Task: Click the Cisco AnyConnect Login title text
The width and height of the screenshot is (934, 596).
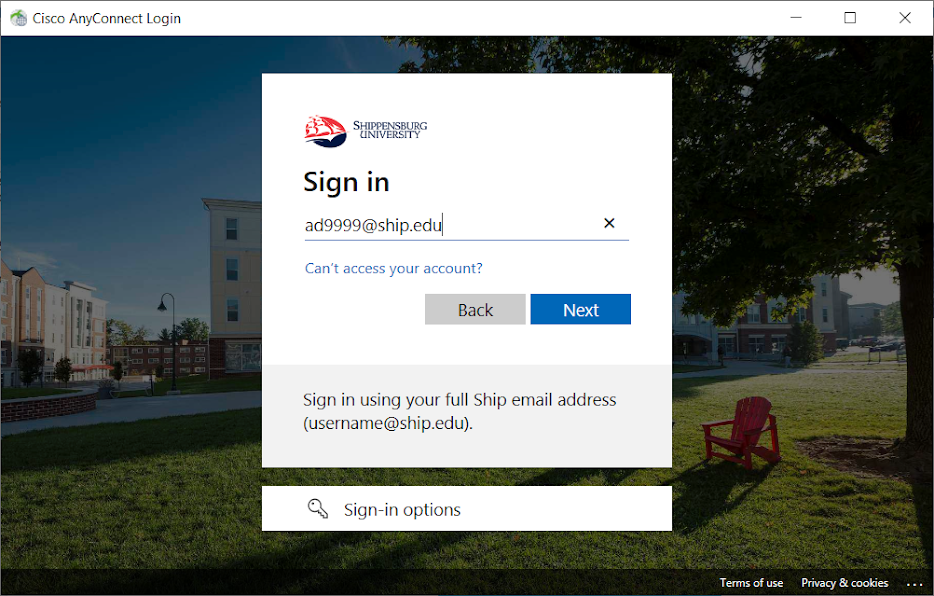Action: [107, 18]
